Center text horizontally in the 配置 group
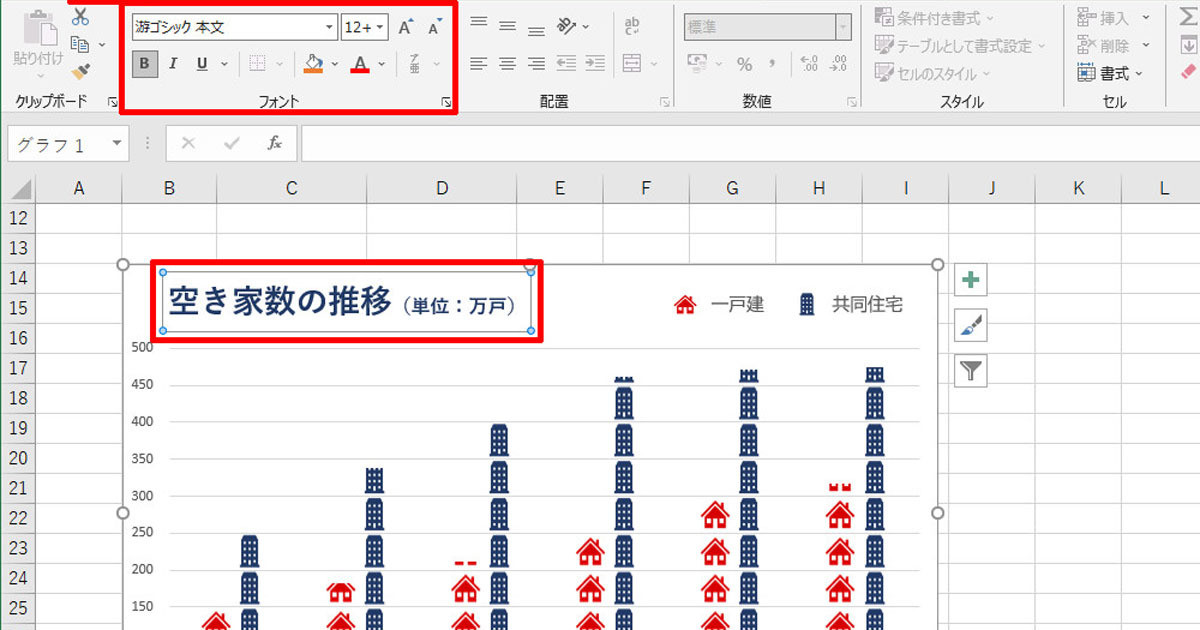The width and height of the screenshot is (1200, 630). pos(508,64)
